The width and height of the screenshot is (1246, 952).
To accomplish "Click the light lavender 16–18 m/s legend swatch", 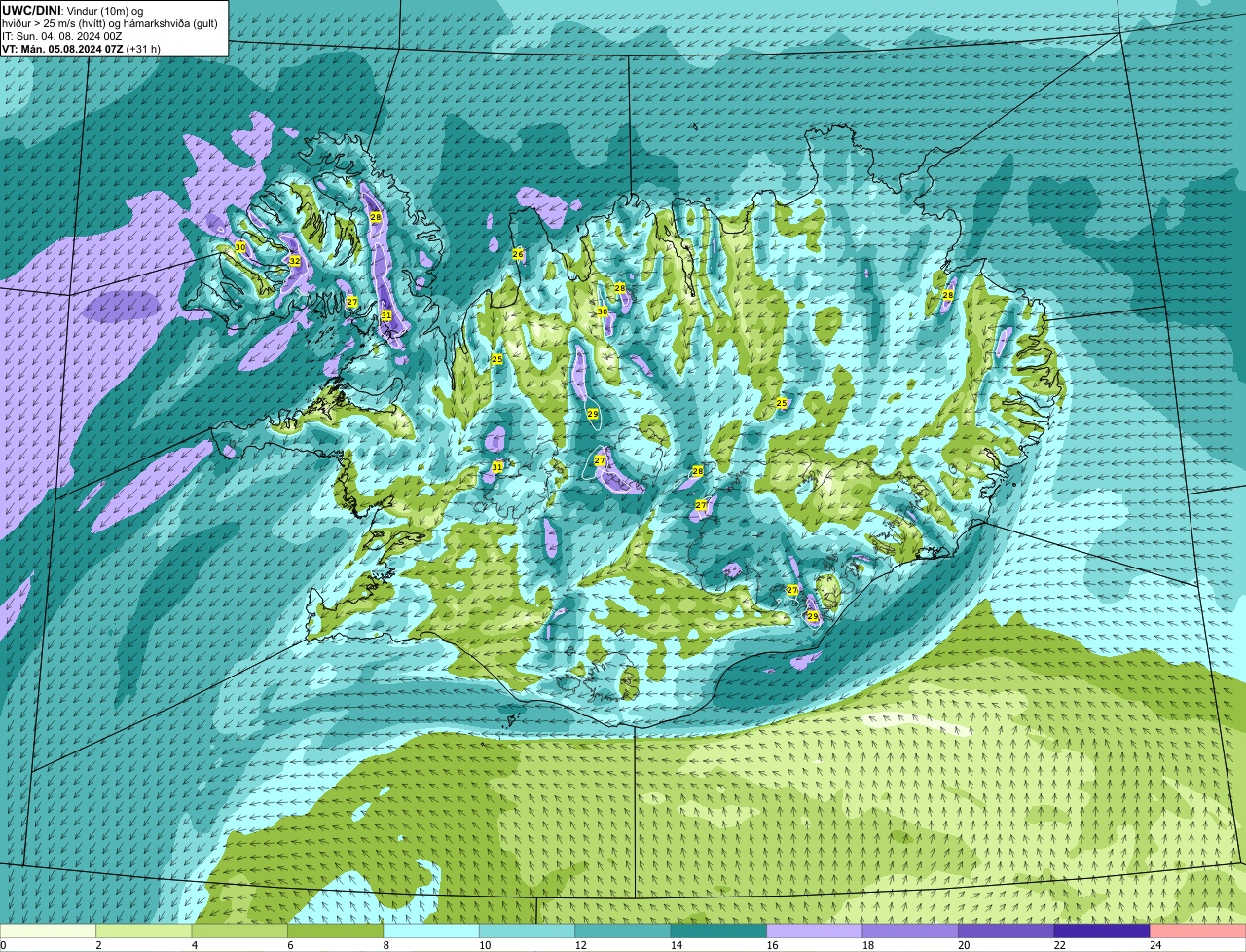I will click(815, 931).
